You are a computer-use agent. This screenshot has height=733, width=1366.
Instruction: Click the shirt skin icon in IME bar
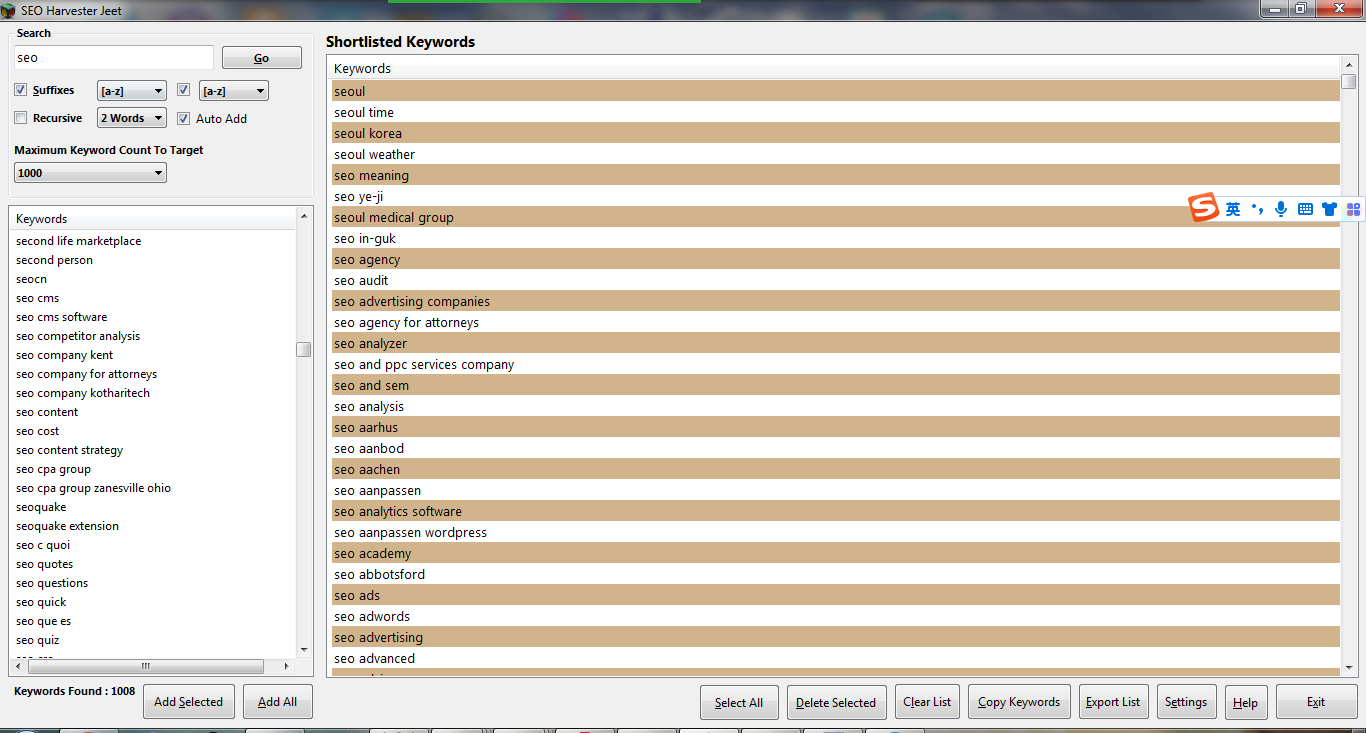click(1329, 209)
